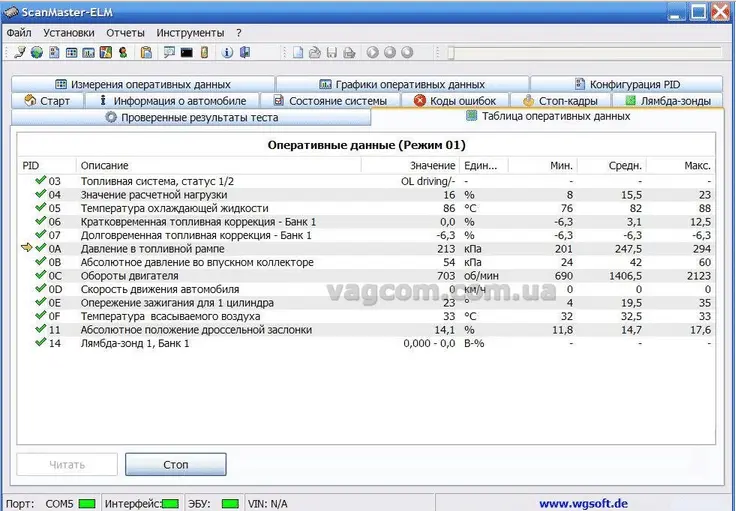Click the green COM5 port status indicator

(x=87, y=504)
